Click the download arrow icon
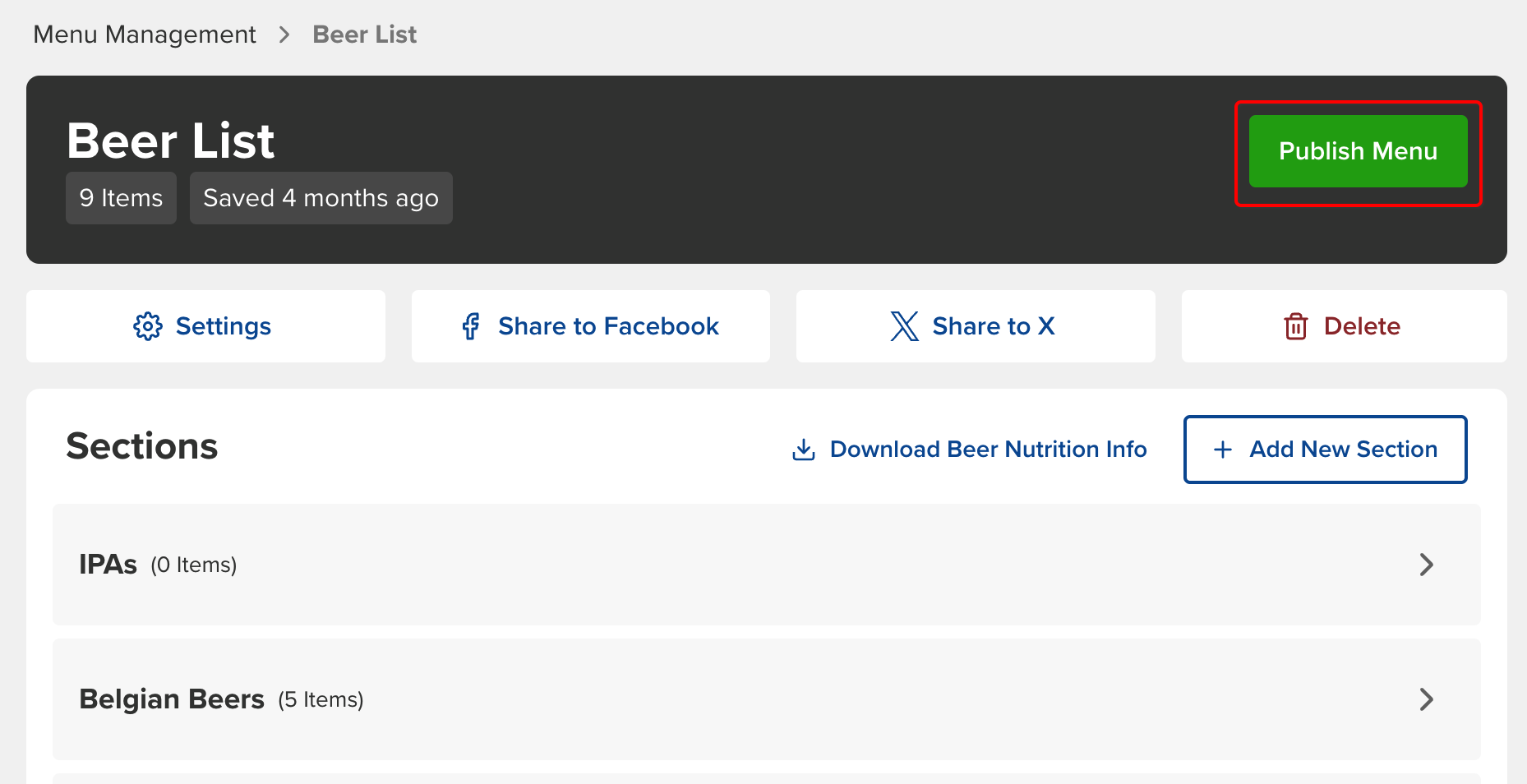Image resolution: width=1527 pixels, height=784 pixels. (803, 450)
